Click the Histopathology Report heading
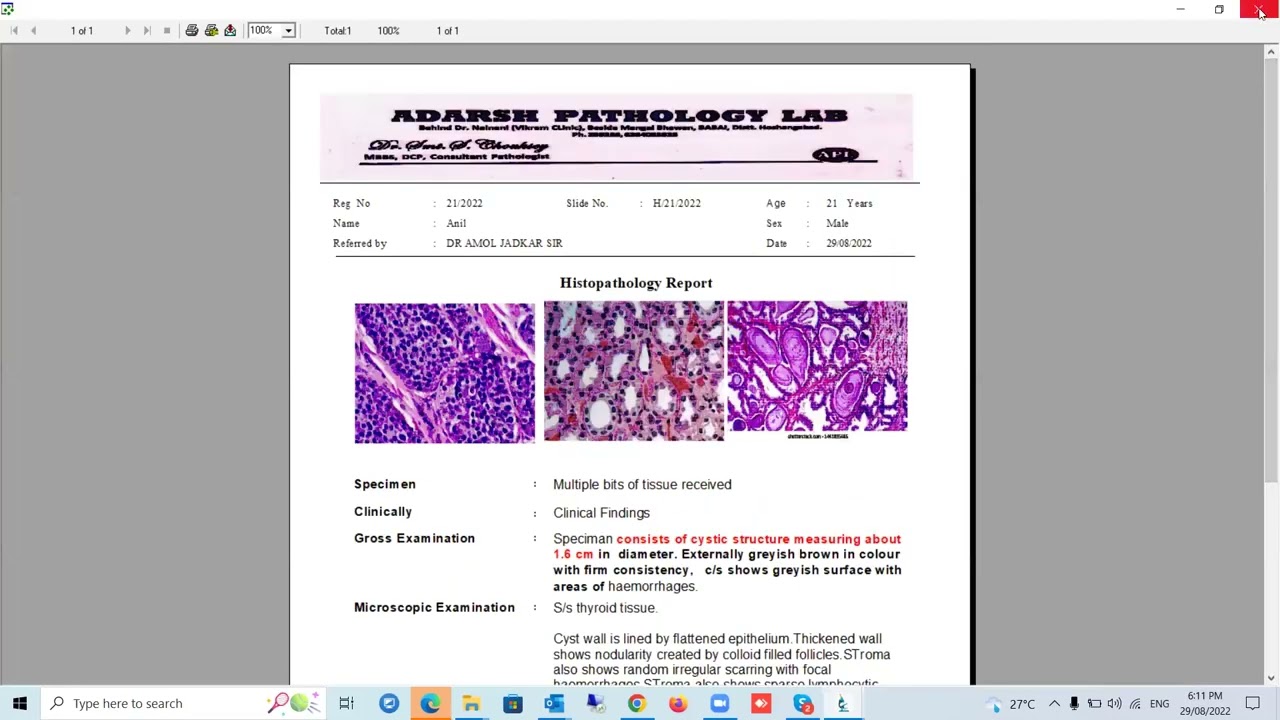This screenshot has height=720, width=1280. 636,283
